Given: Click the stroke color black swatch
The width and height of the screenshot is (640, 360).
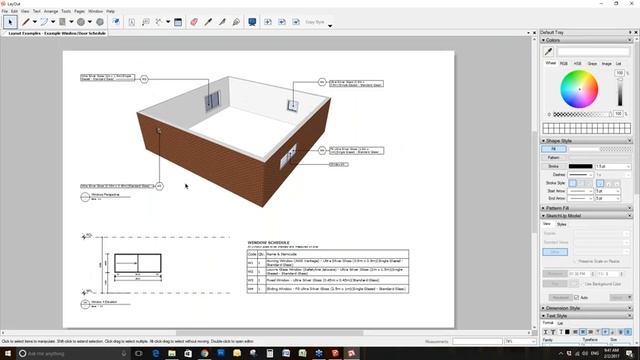Looking at the screenshot, I should [580, 166].
